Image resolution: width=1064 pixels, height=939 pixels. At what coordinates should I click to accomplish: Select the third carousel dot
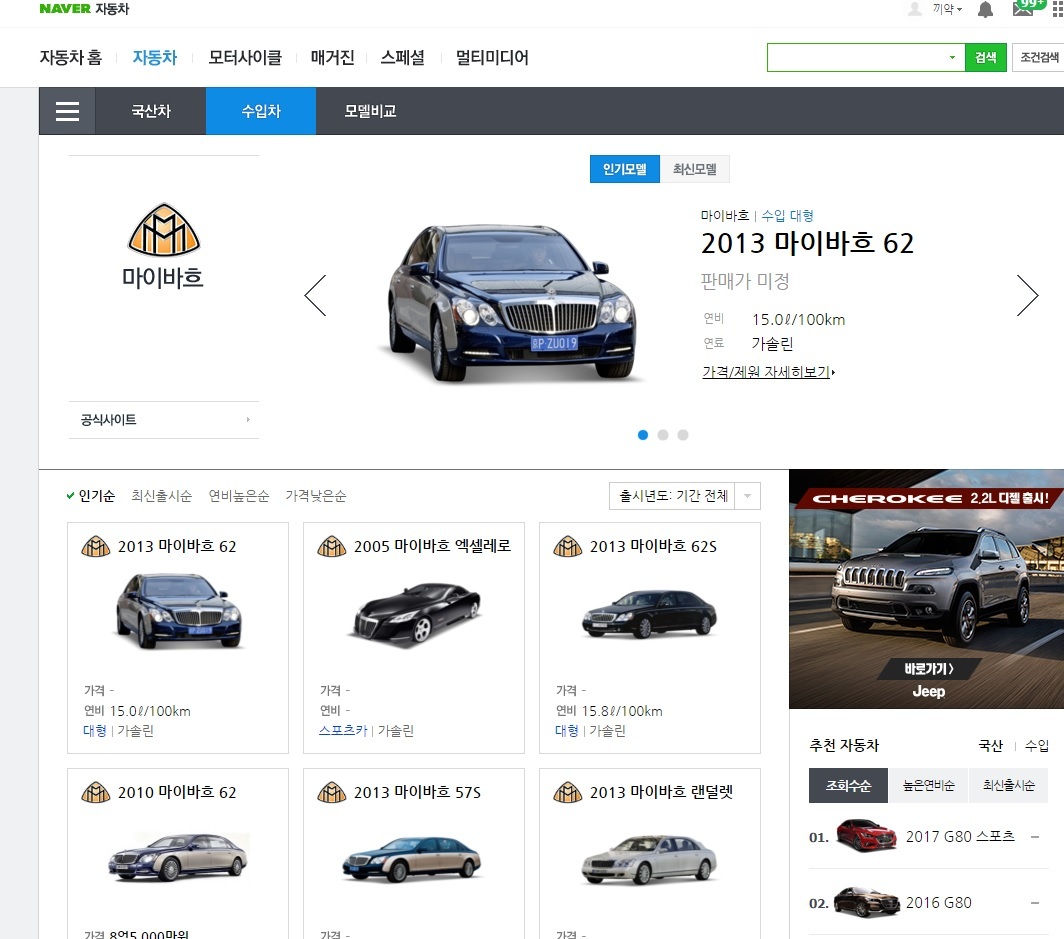(x=683, y=435)
